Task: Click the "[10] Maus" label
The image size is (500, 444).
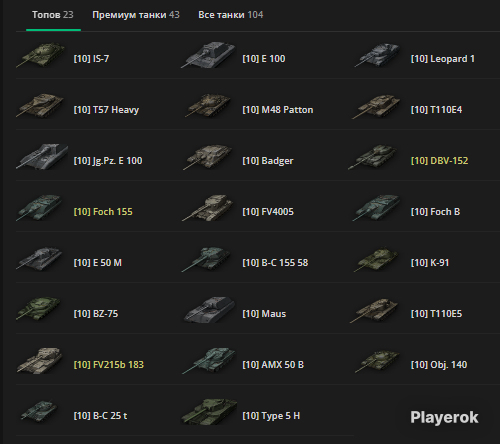Action: click(x=264, y=314)
